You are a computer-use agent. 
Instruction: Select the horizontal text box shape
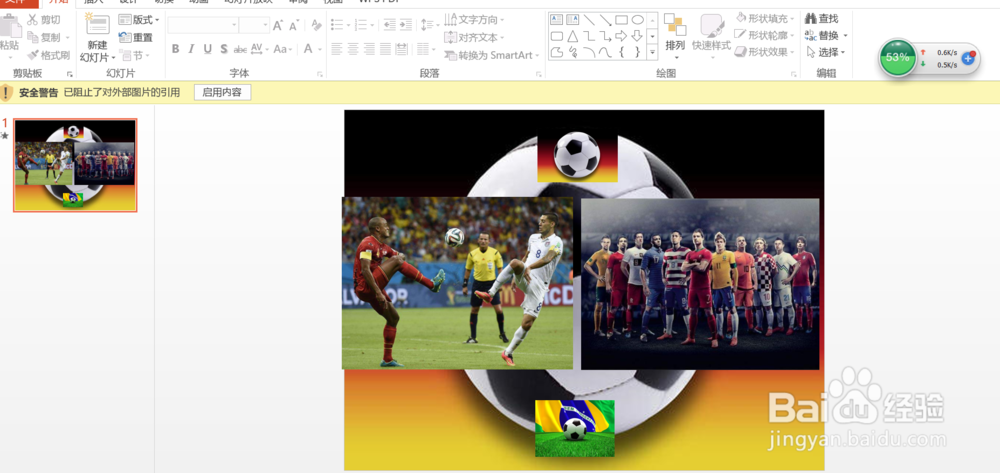557,20
